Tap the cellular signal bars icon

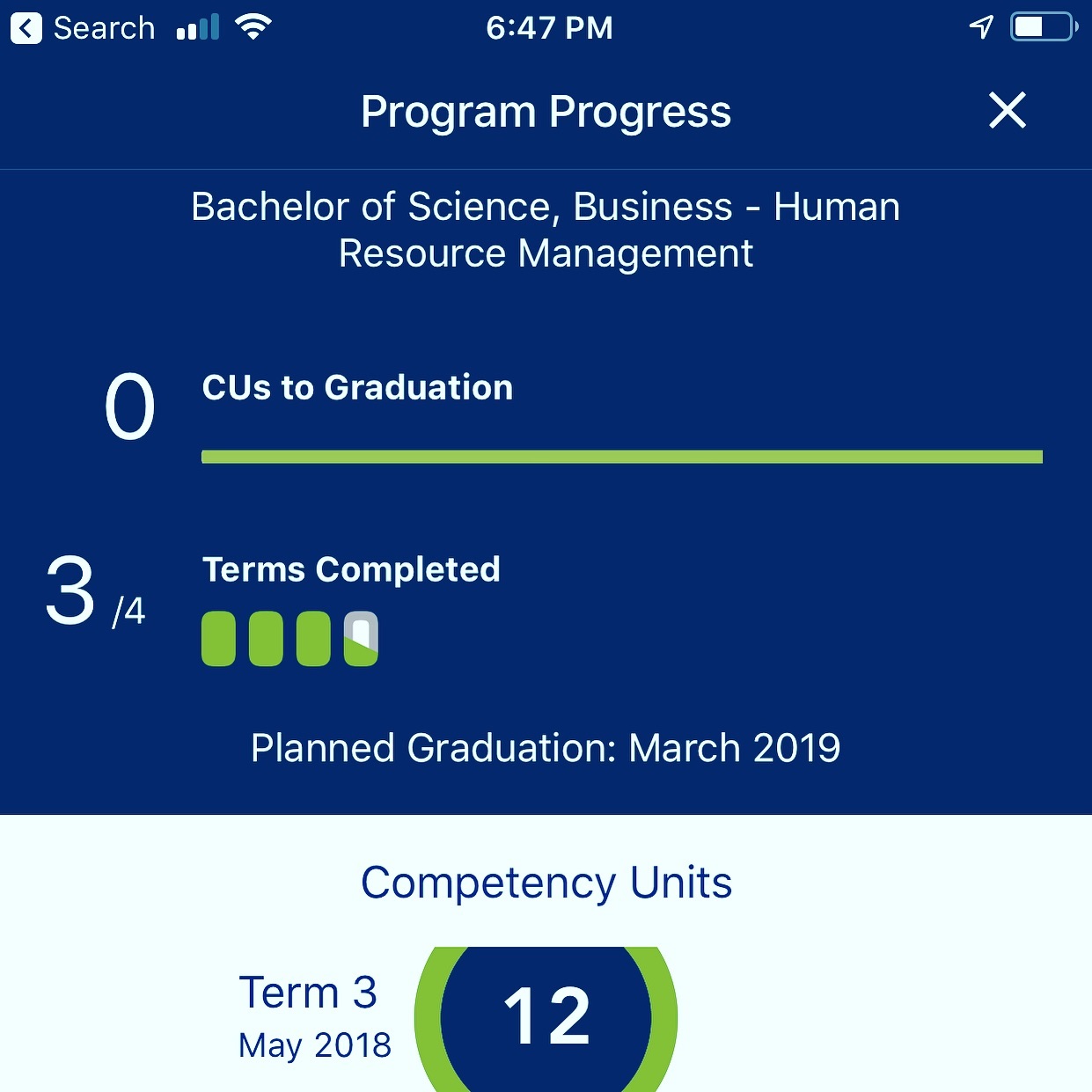click(x=198, y=28)
